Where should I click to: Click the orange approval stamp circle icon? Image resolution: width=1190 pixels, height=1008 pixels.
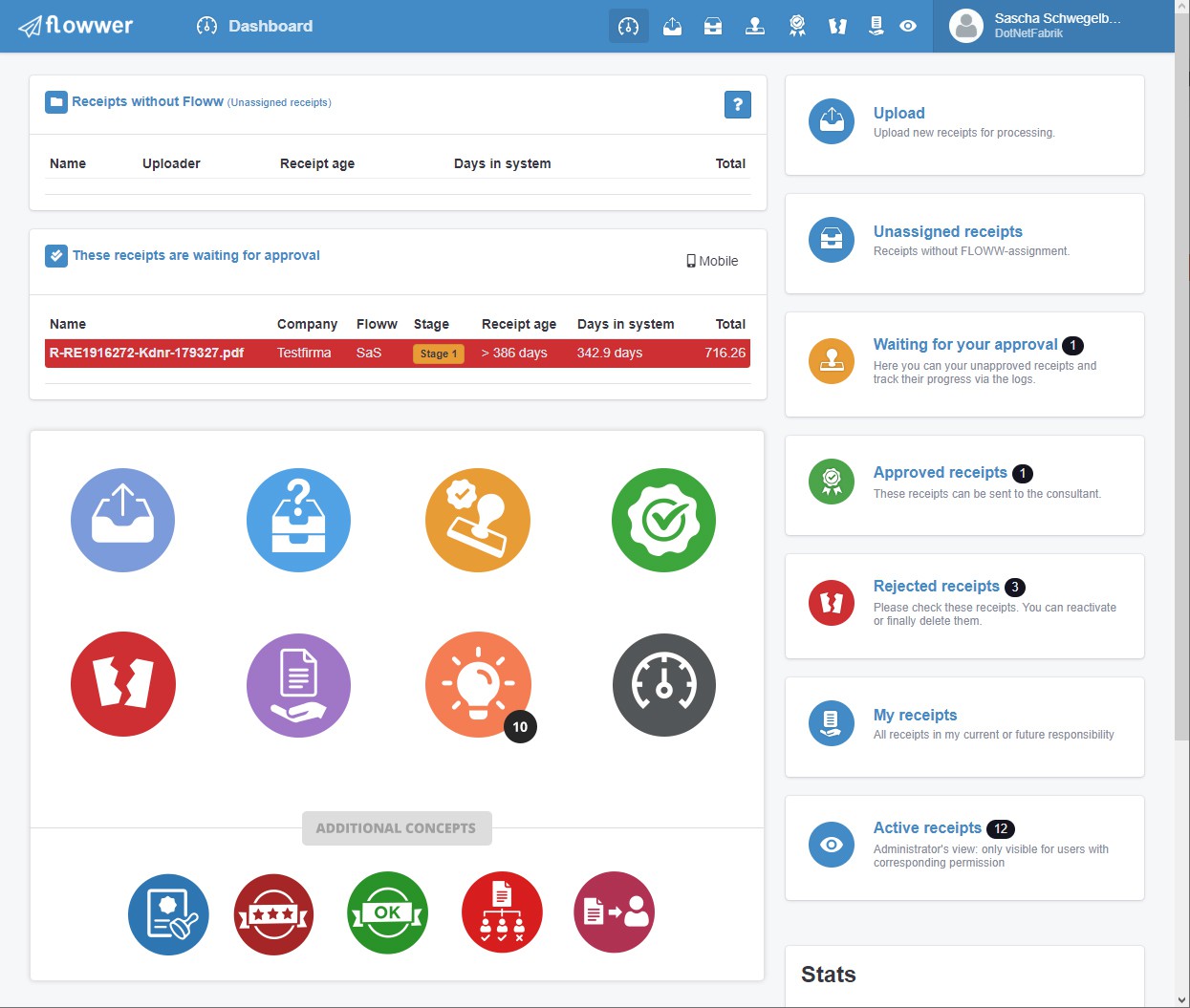coord(477,520)
